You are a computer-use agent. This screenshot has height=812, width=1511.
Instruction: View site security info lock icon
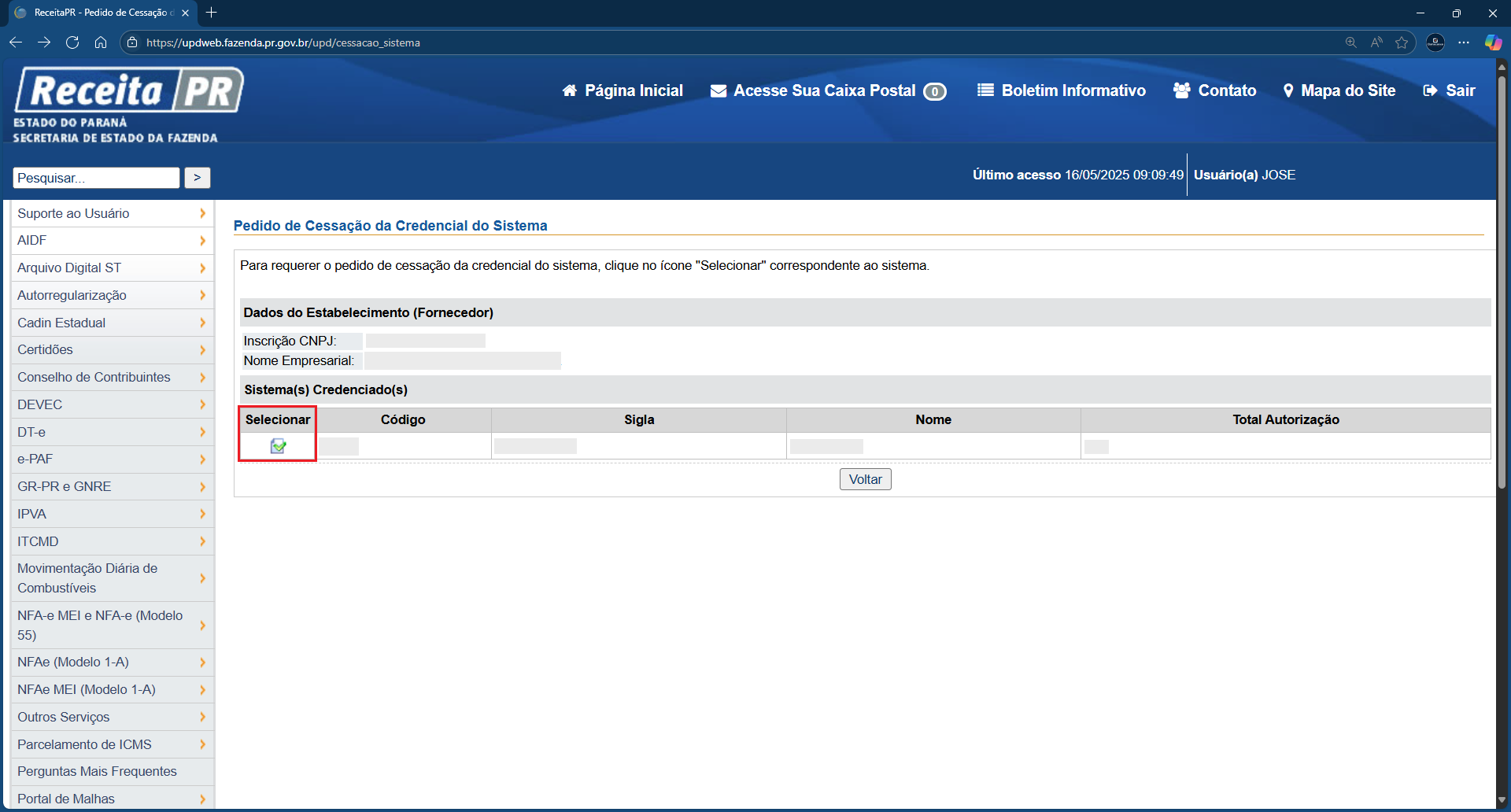tap(132, 42)
